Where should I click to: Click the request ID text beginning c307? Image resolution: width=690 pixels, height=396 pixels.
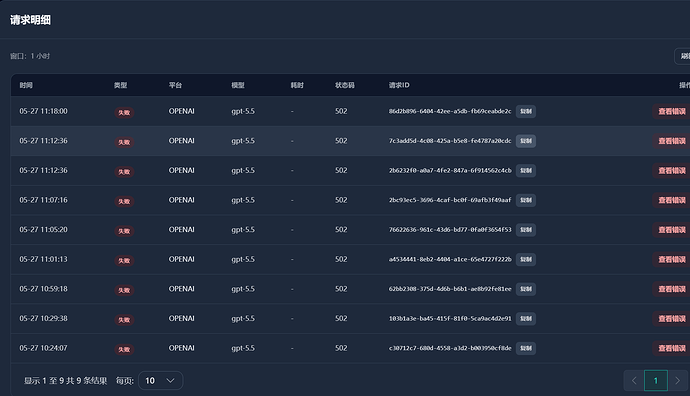click(x=450, y=348)
